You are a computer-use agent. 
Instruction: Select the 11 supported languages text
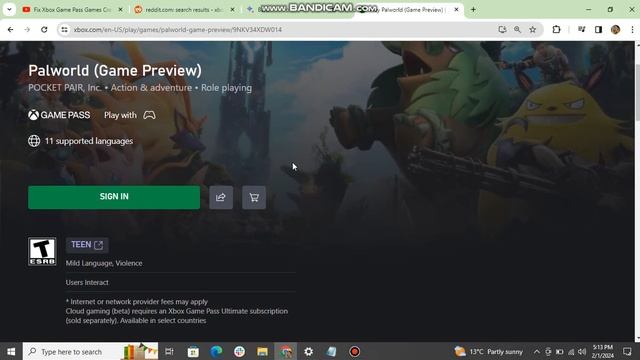point(89,141)
